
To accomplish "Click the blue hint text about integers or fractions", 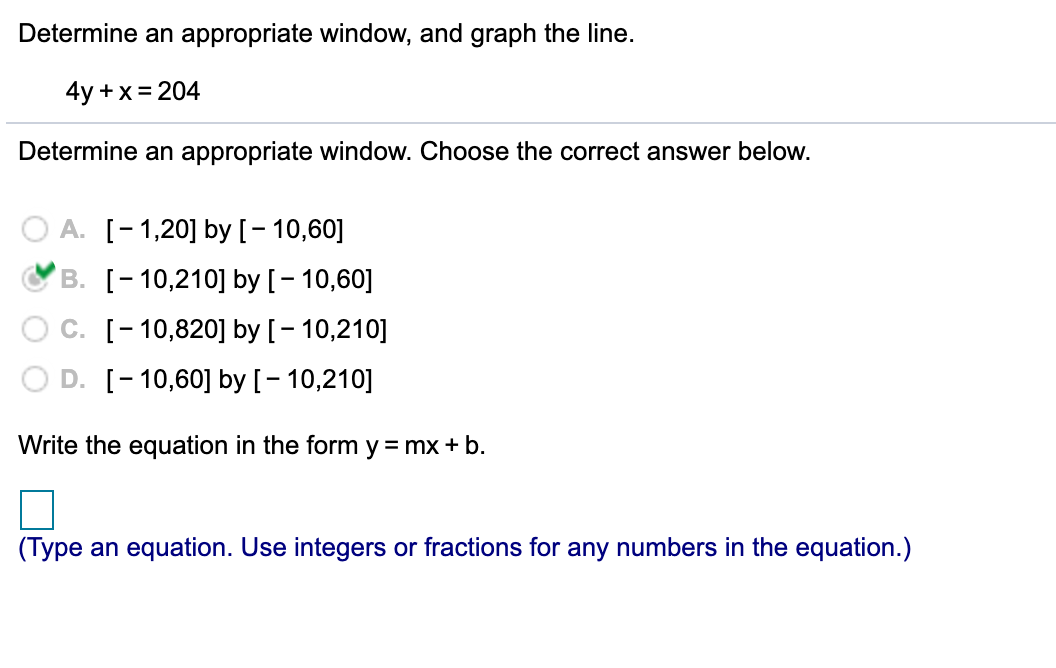I will pos(465,547).
